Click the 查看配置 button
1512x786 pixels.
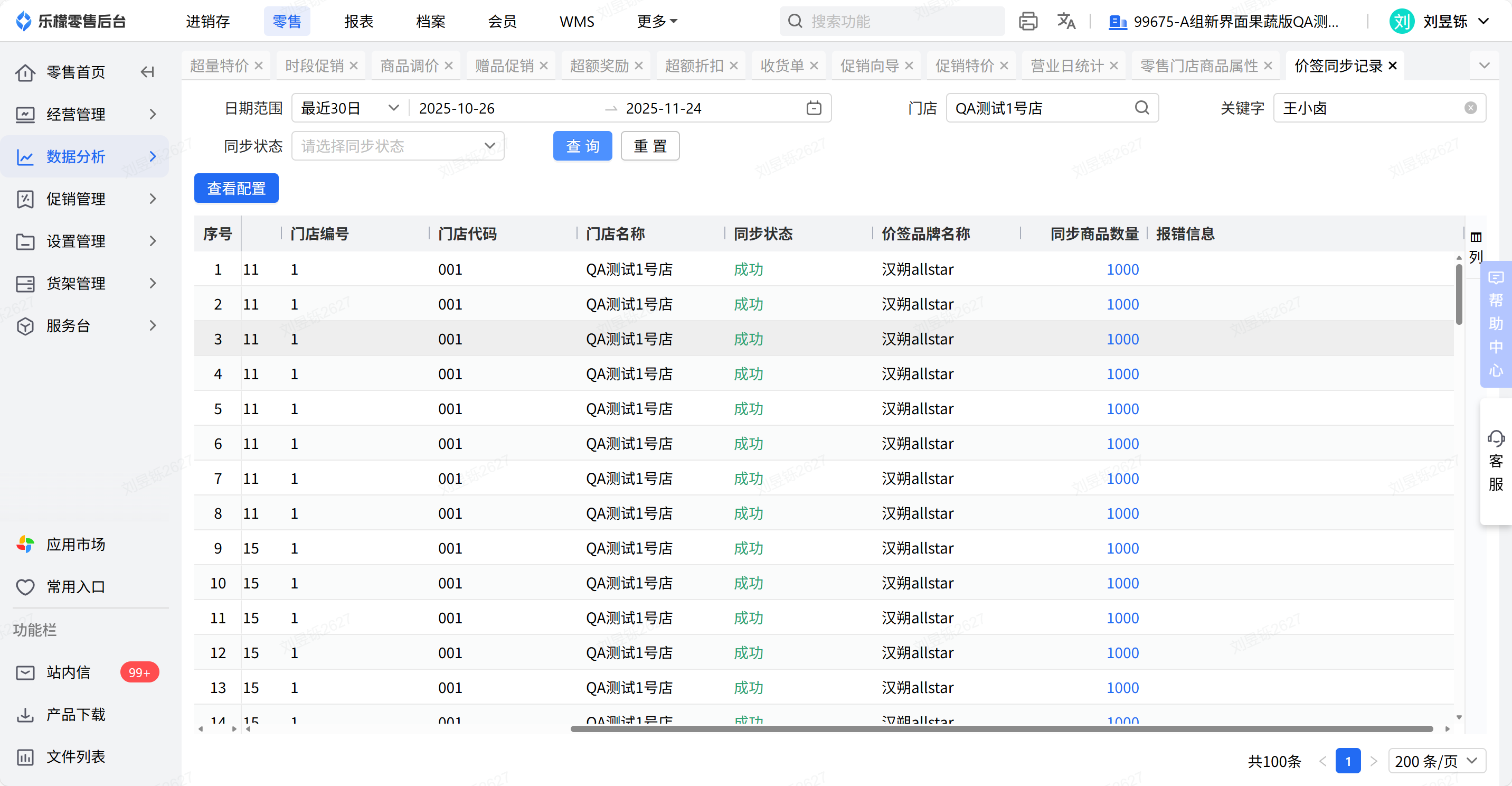tap(236, 188)
